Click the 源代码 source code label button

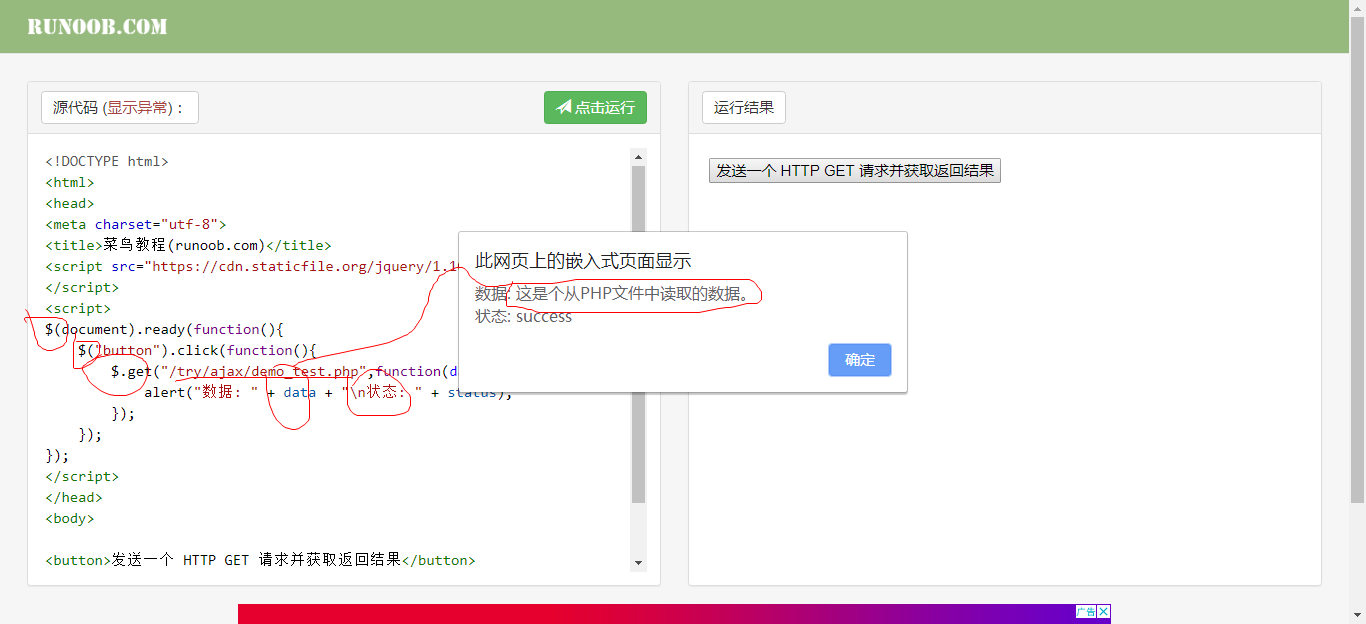point(120,108)
